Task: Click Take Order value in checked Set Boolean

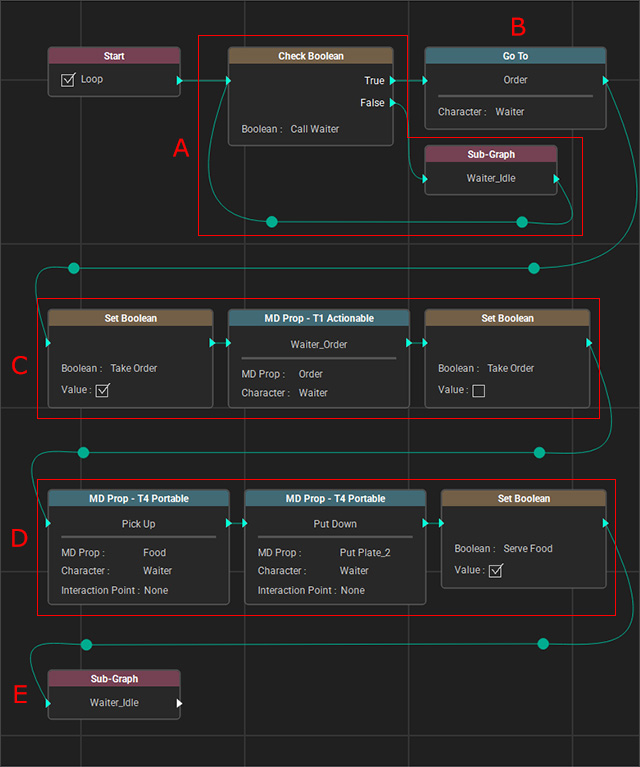Action: point(134,368)
